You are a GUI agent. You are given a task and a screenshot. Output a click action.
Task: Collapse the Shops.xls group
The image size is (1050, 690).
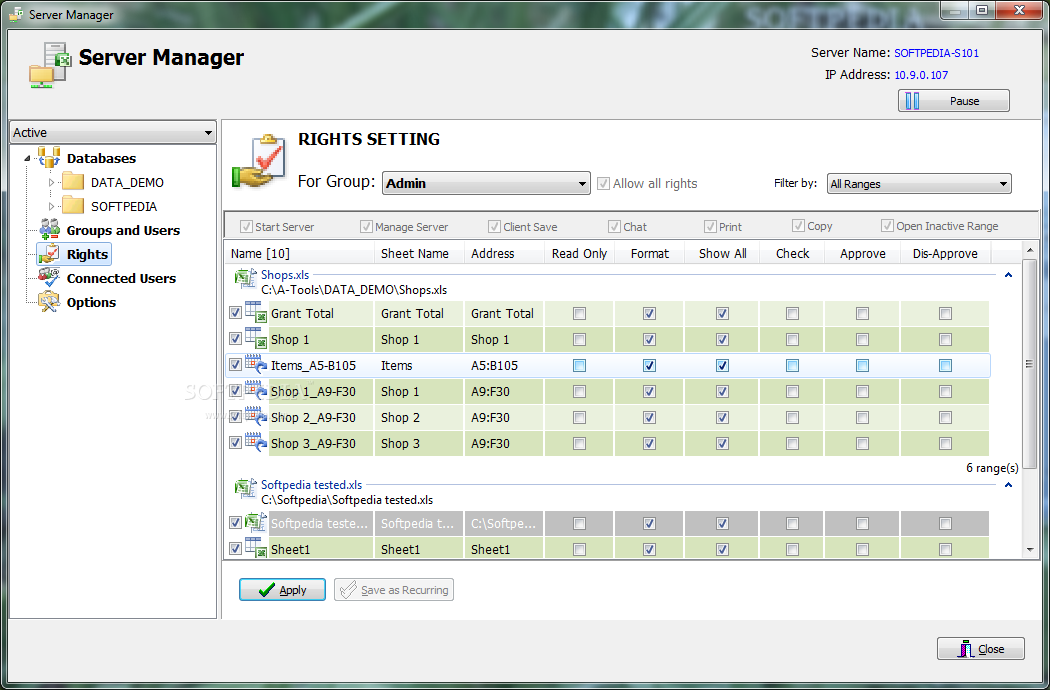(x=1008, y=275)
